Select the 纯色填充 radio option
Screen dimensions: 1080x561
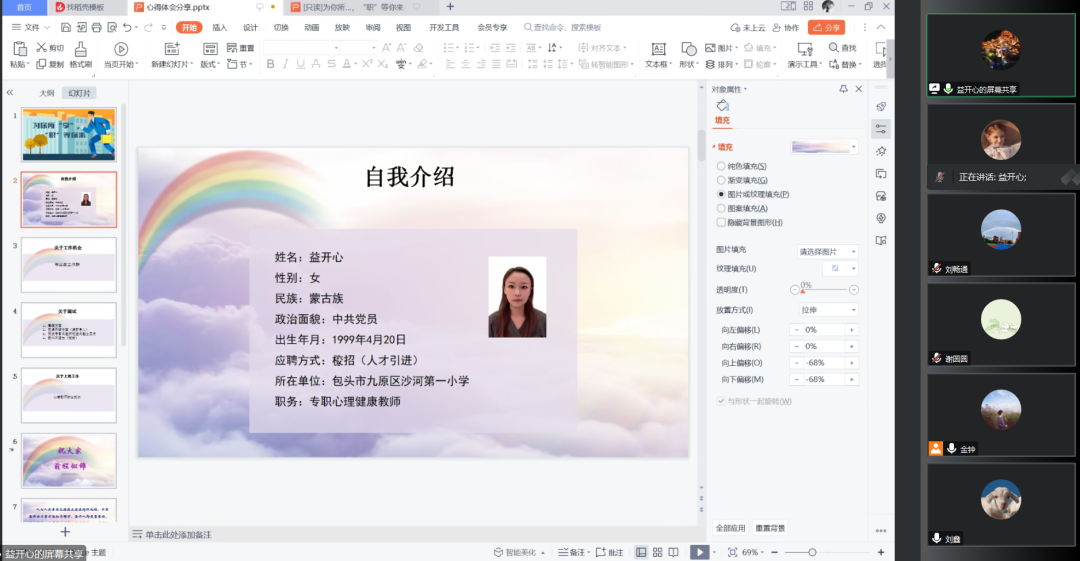click(x=721, y=166)
